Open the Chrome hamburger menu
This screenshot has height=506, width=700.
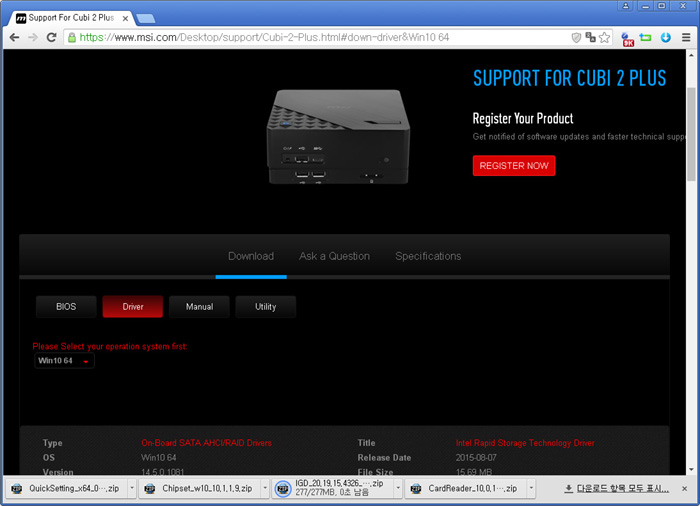coord(686,38)
